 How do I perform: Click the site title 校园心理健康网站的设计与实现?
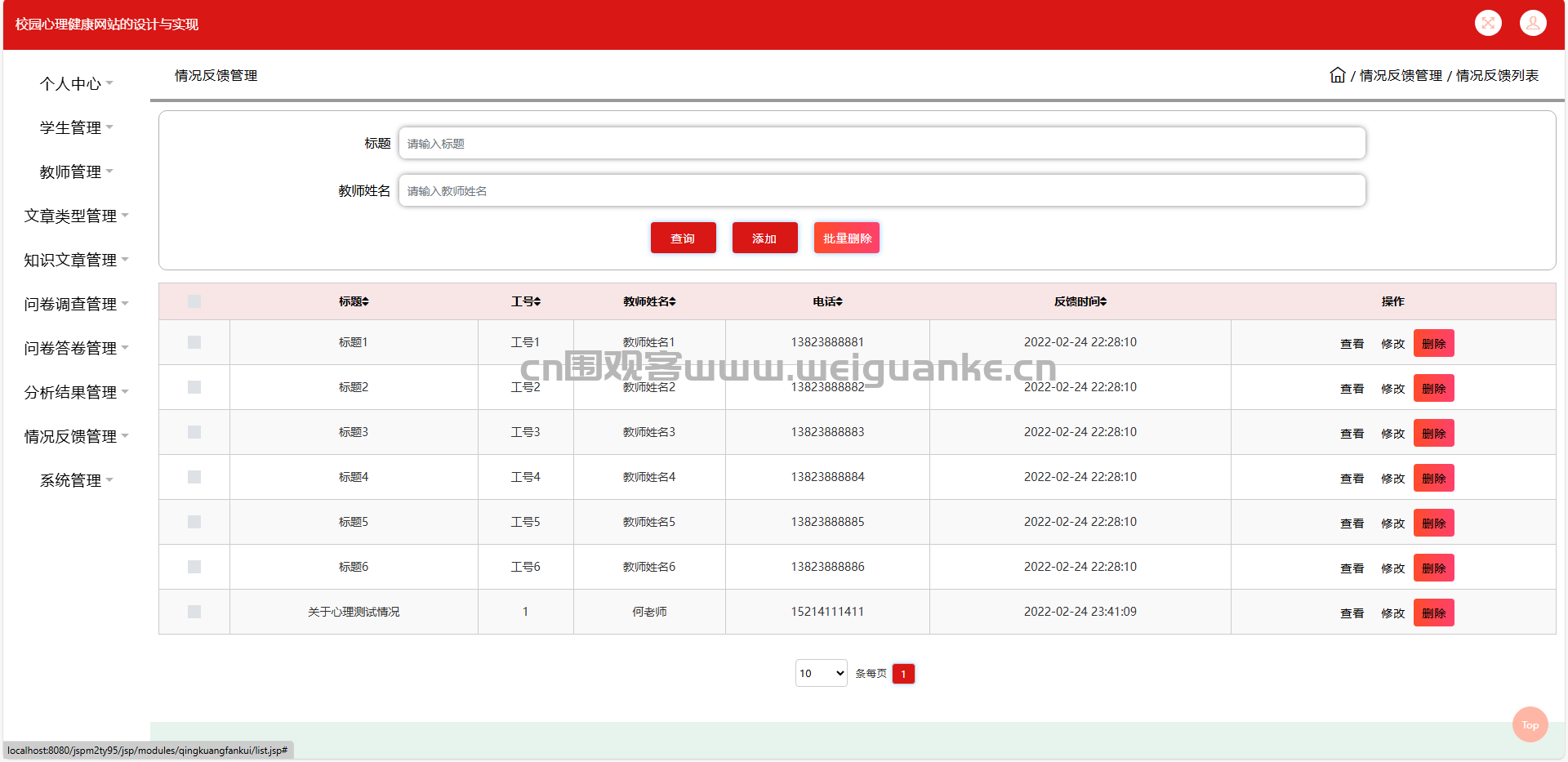click(107, 25)
